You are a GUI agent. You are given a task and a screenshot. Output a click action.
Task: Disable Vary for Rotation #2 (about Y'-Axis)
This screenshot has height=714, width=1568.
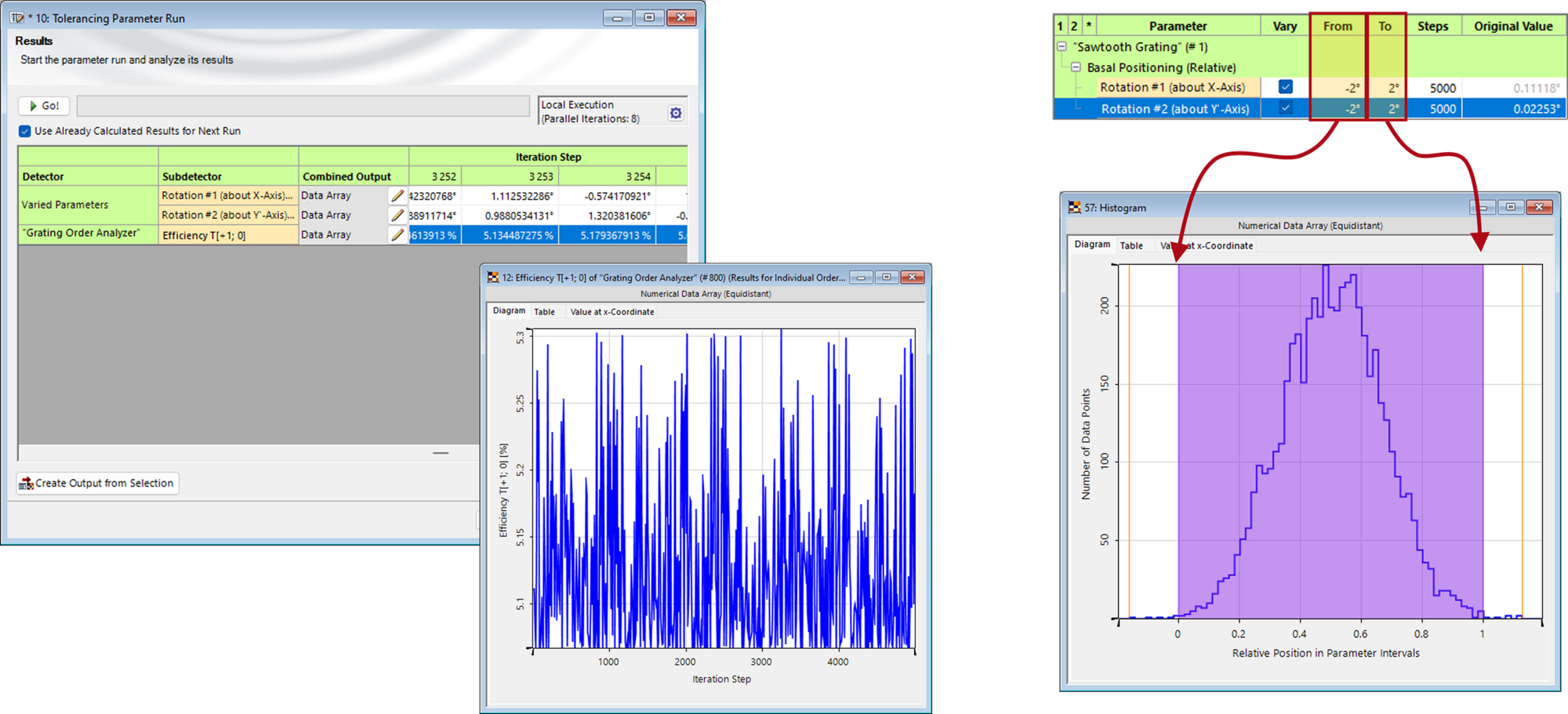1284,108
